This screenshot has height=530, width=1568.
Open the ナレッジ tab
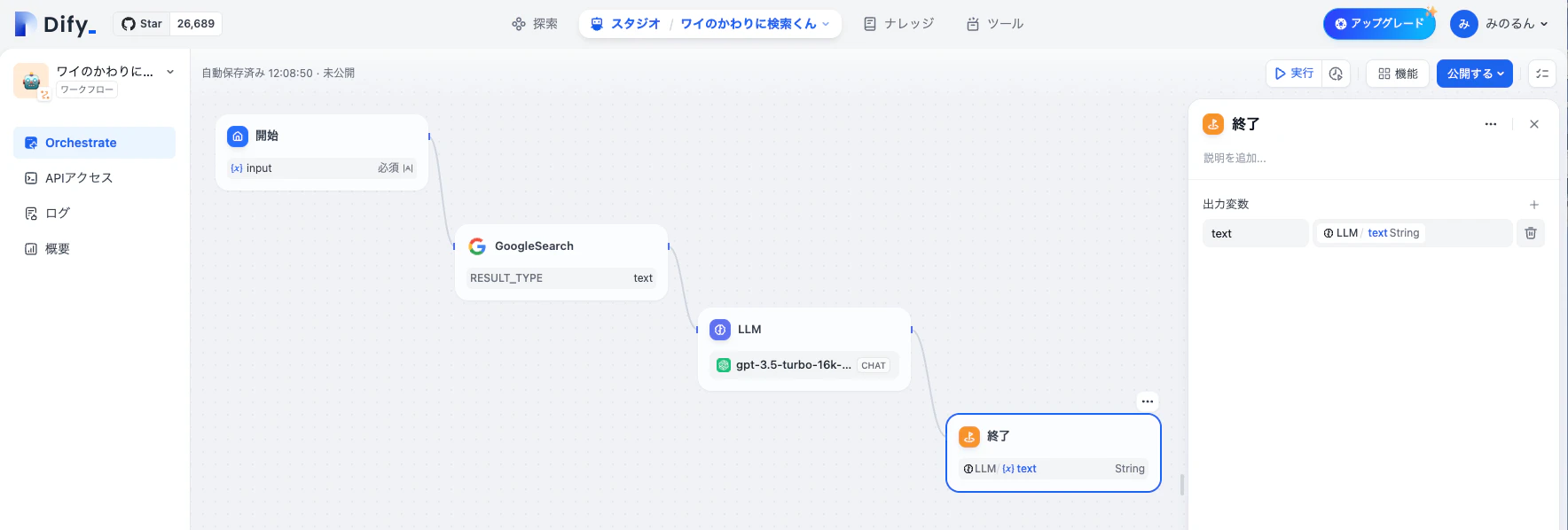coord(898,24)
